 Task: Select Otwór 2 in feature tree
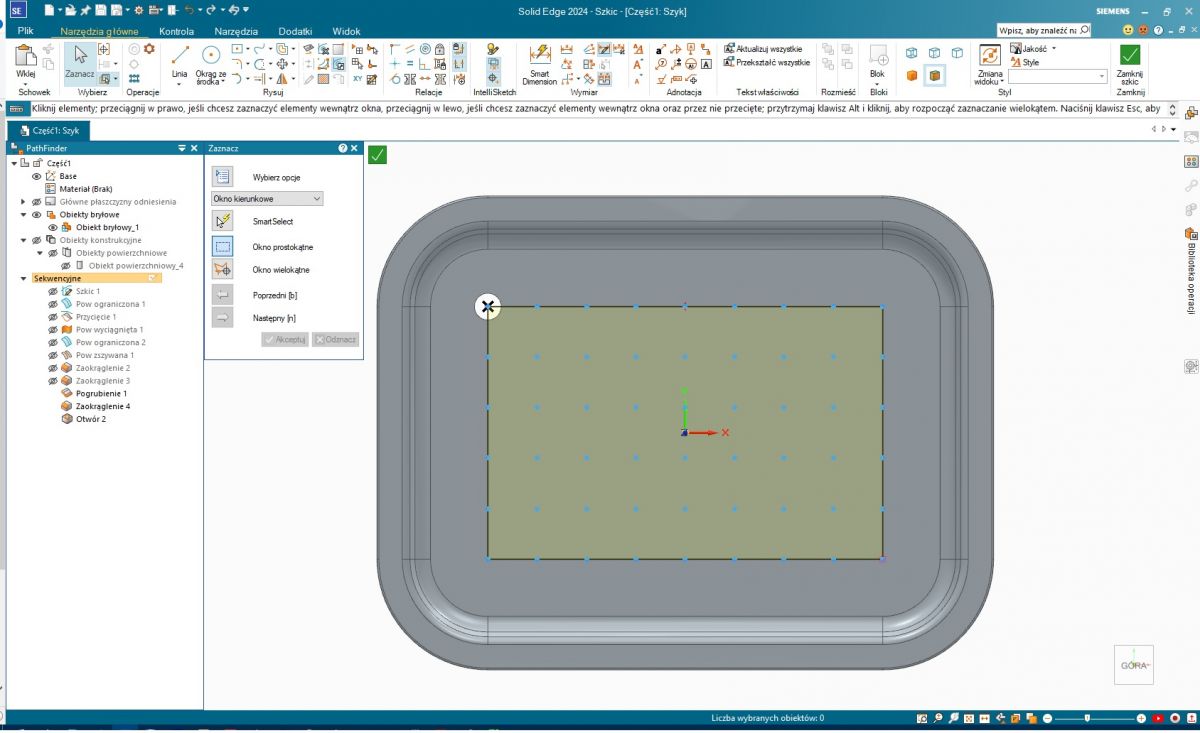(90, 419)
